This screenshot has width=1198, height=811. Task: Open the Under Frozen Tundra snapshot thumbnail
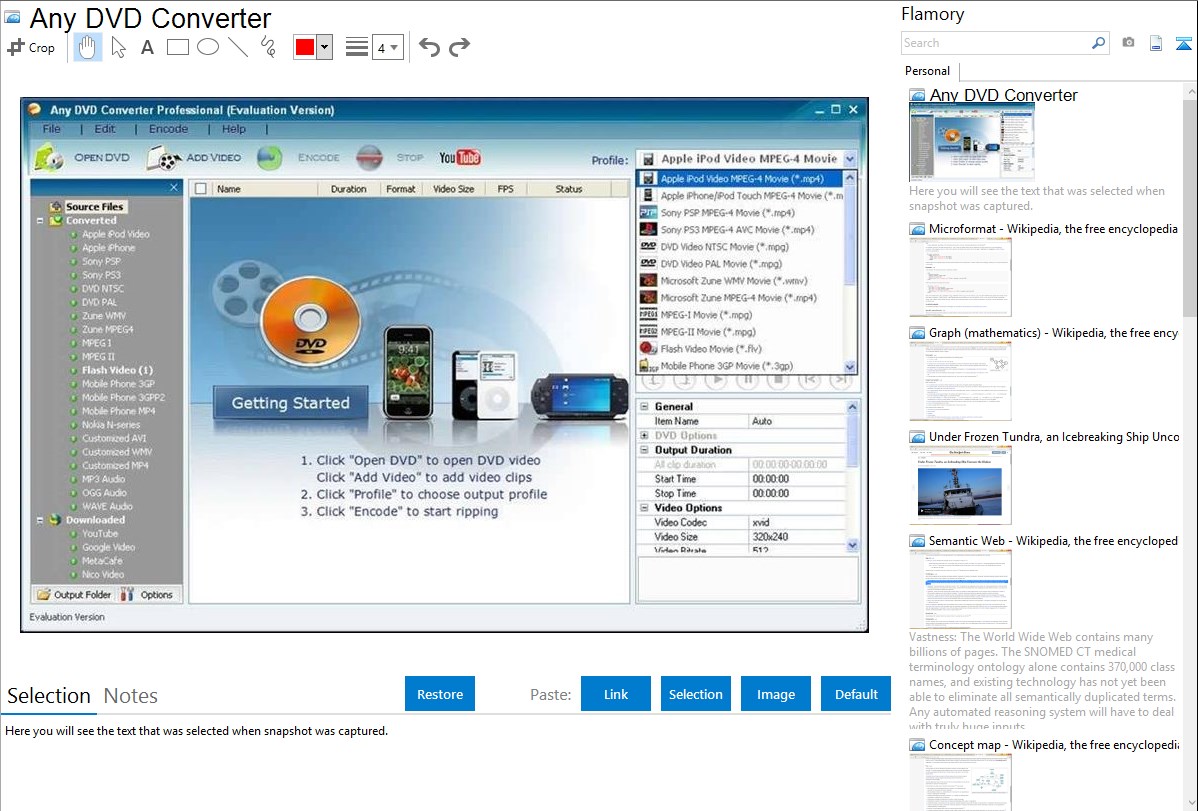tap(960, 485)
